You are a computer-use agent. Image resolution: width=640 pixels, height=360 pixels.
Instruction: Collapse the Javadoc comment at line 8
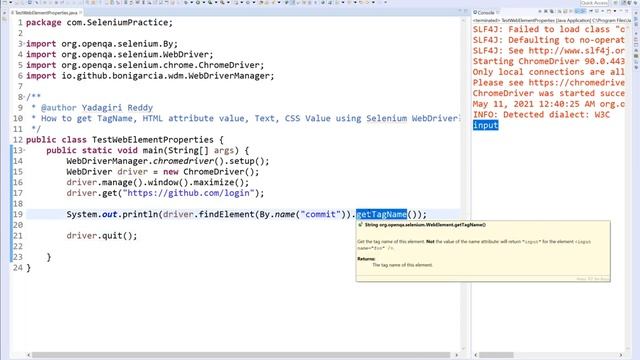(x=24, y=97)
